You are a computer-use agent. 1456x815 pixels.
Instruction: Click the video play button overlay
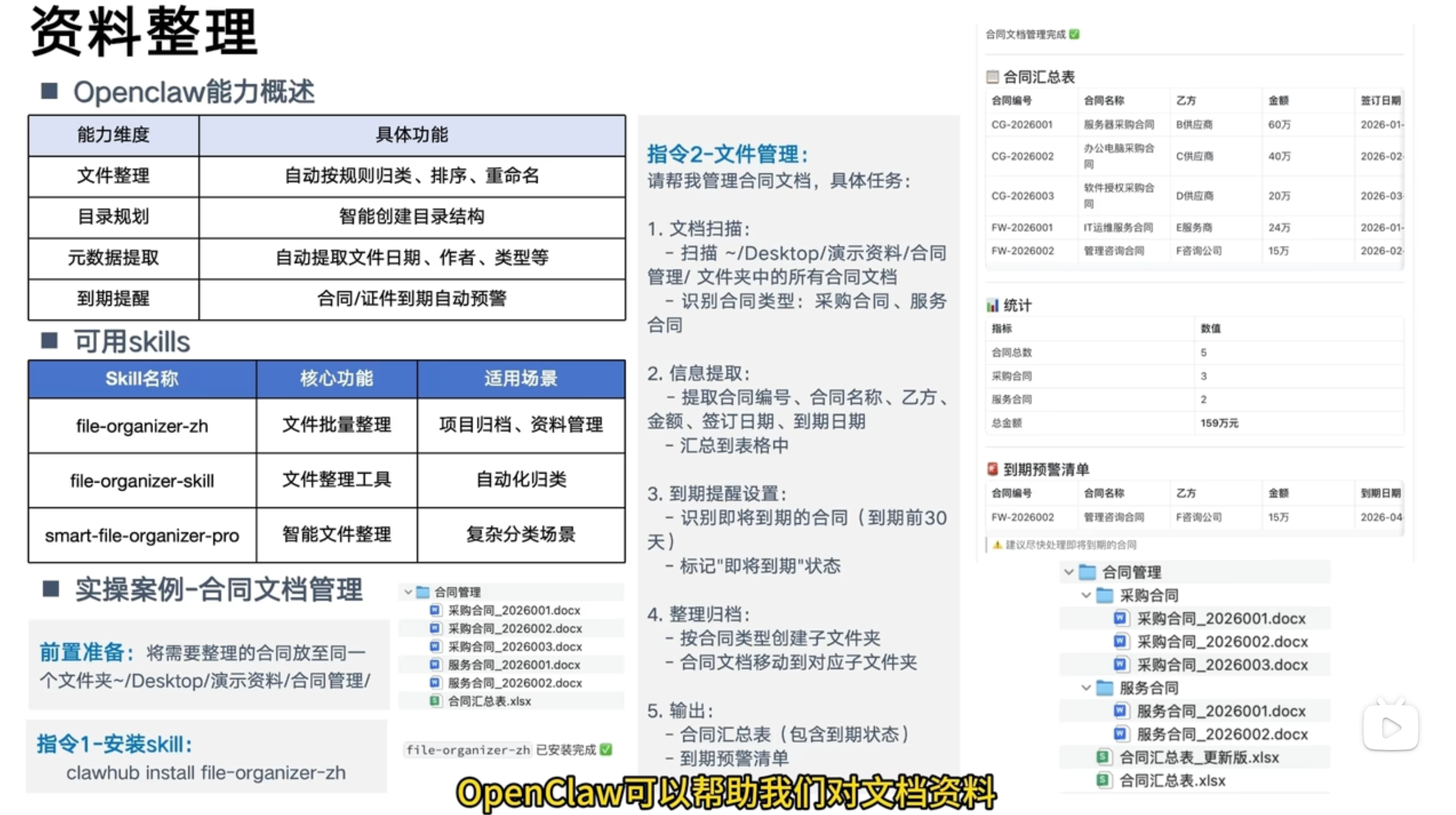[1390, 727]
